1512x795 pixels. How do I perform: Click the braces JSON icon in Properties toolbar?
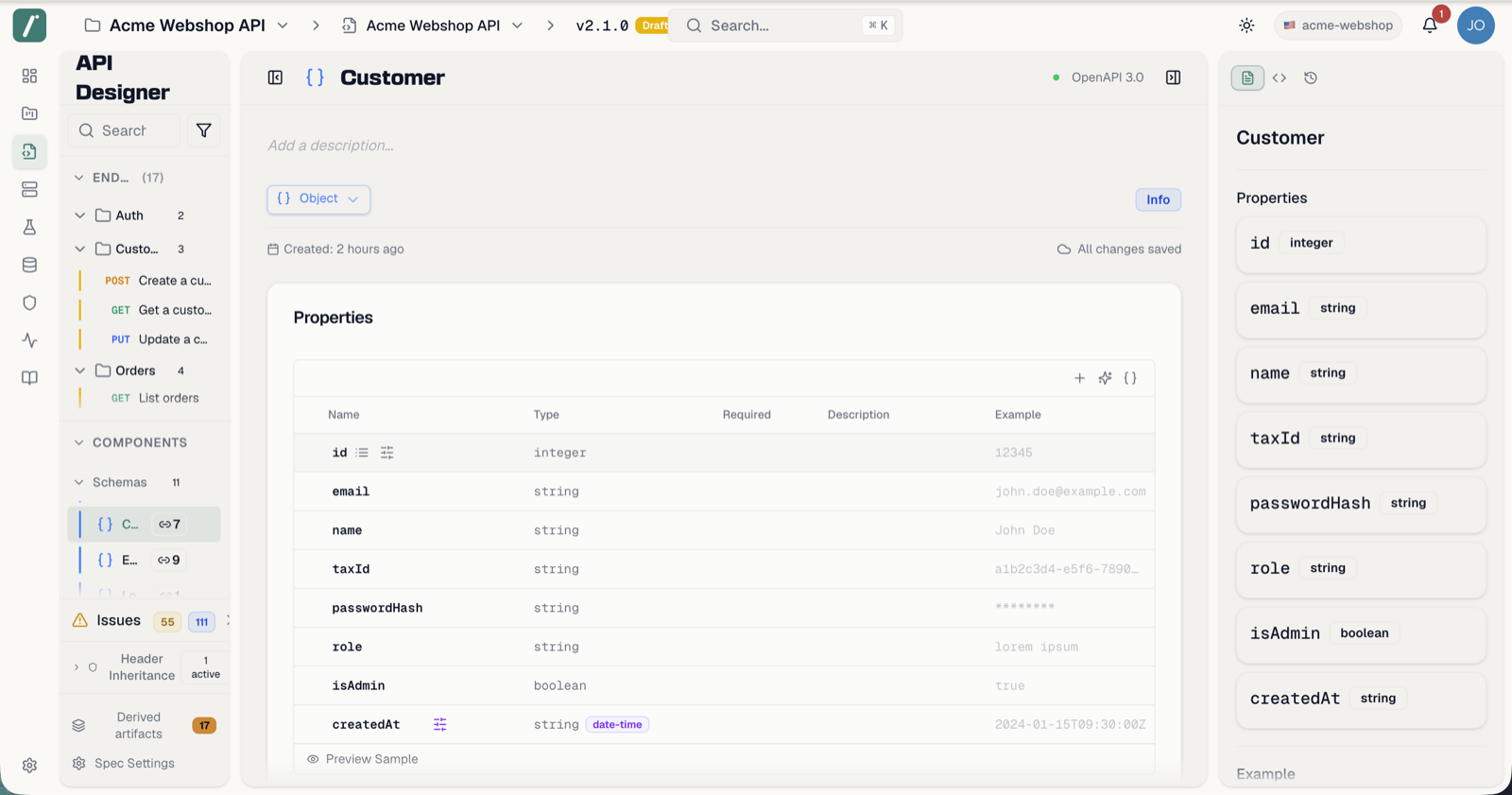[x=1130, y=378]
